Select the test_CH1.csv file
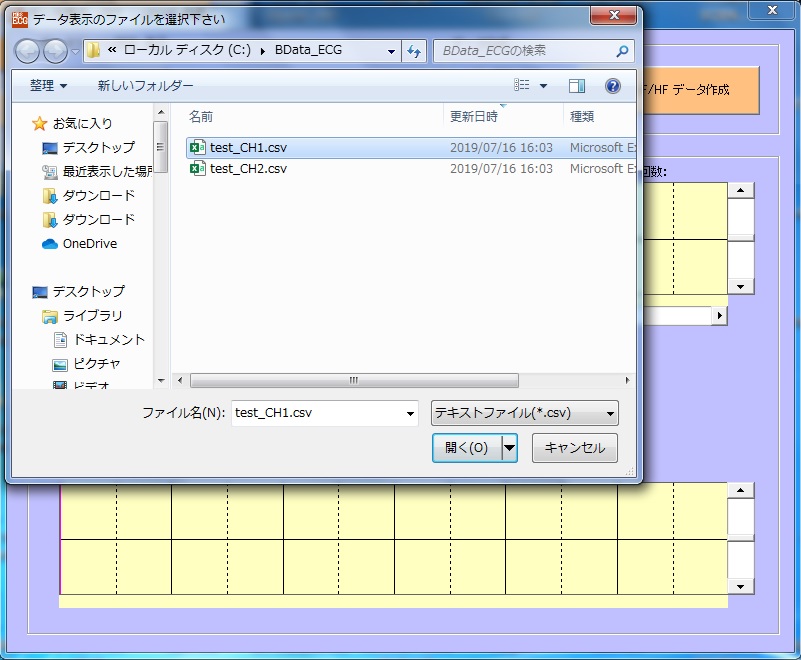 (248, 147)
